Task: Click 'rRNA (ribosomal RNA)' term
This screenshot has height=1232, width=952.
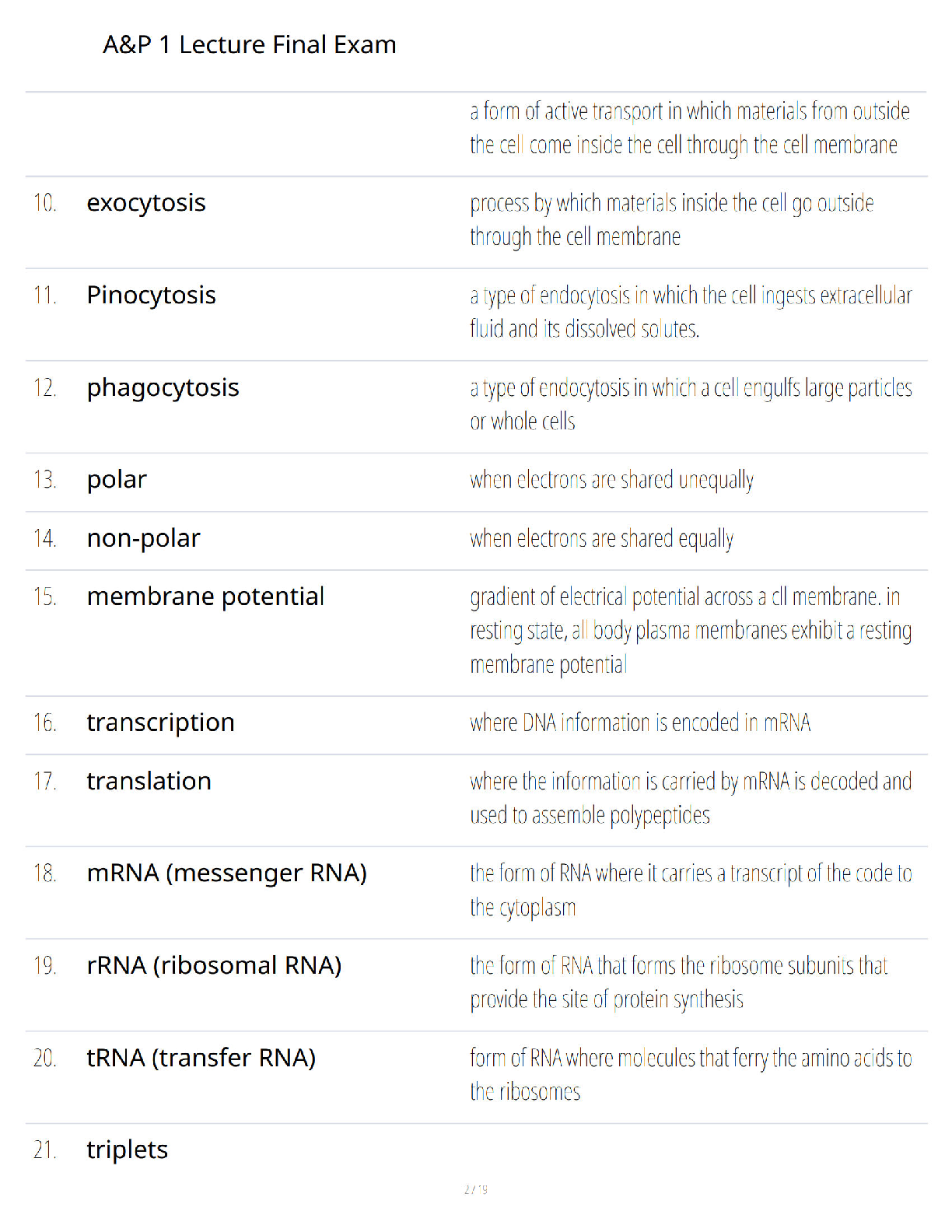Action: 215,966
